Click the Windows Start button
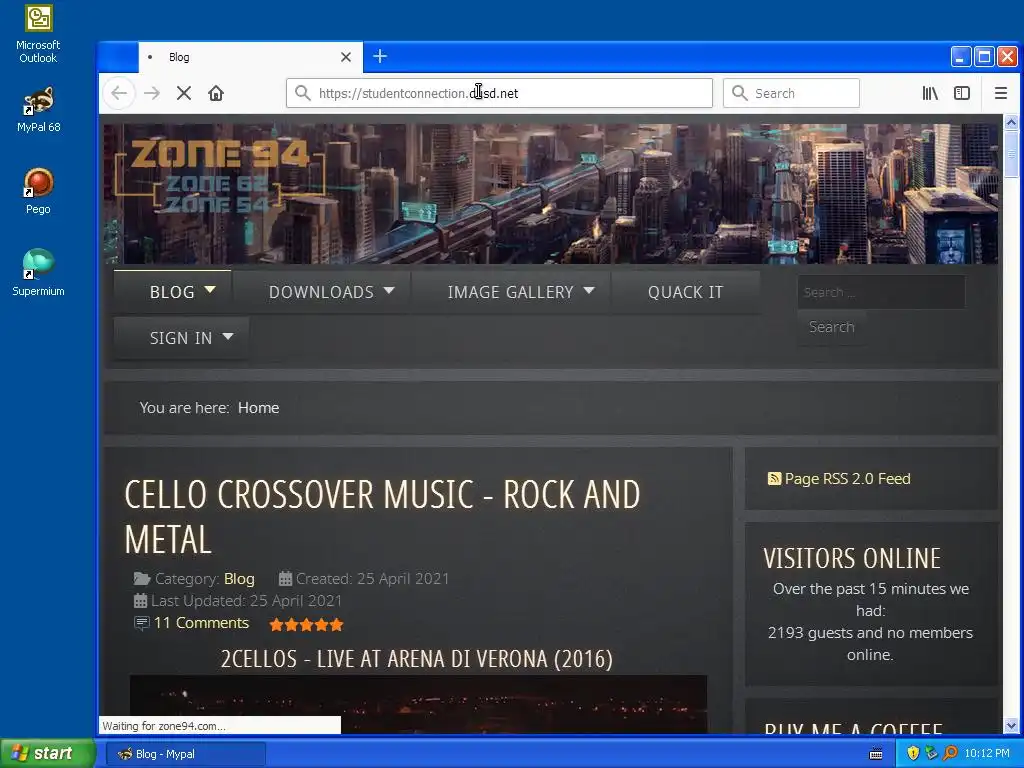 tap(48, 754)
